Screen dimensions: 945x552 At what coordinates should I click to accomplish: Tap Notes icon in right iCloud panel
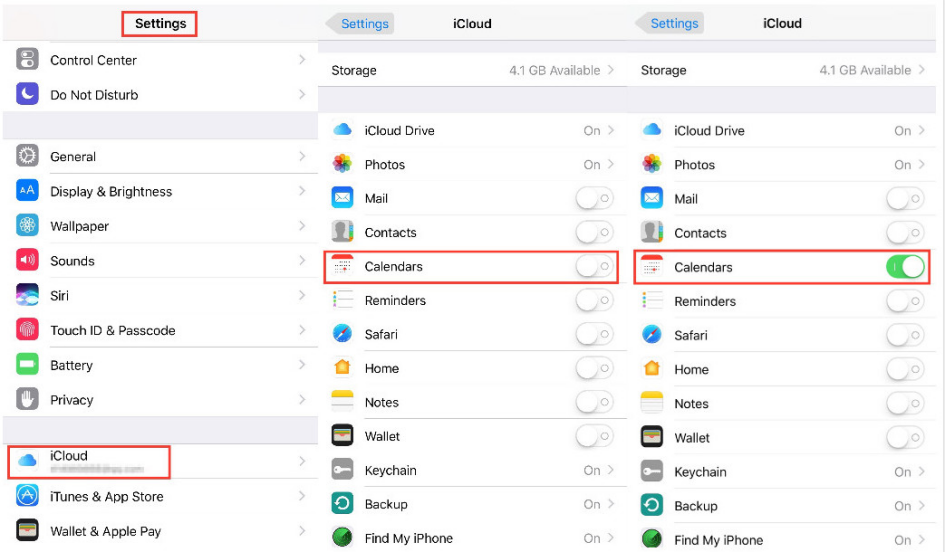pyautogui.click(x=652, y=403)
